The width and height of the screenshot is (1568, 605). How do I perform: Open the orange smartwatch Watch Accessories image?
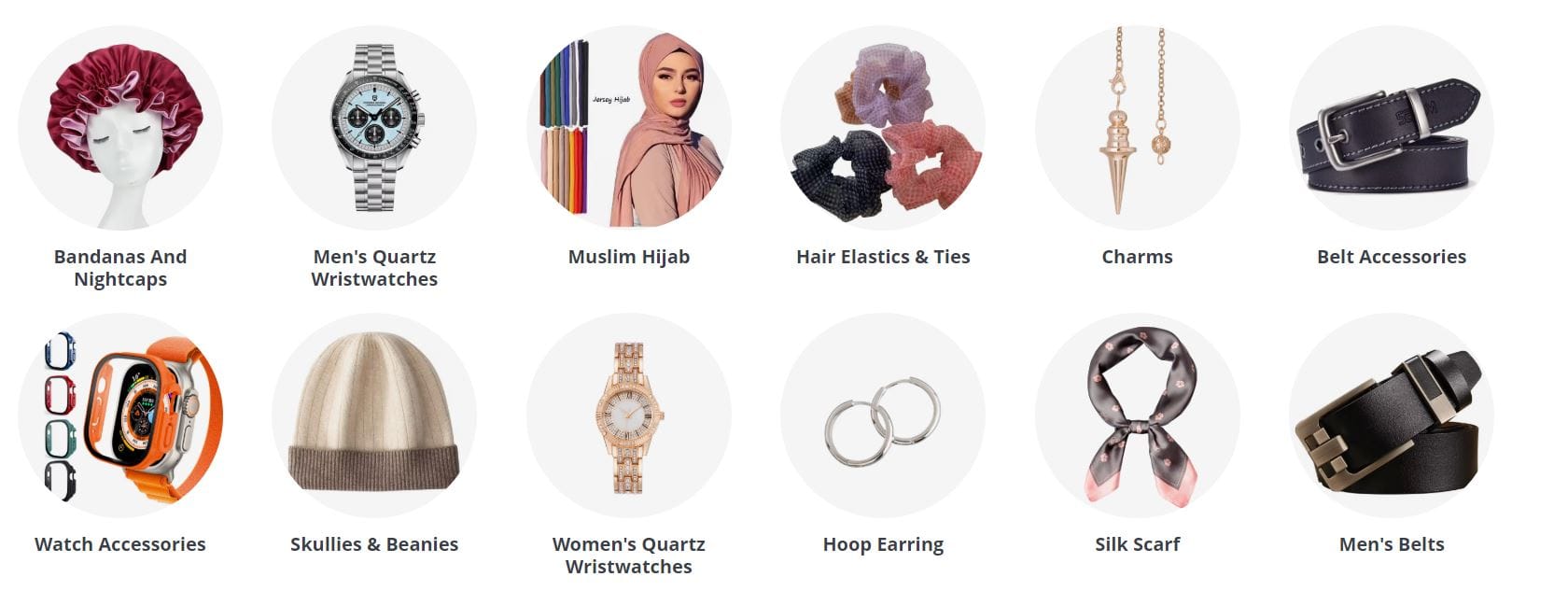(x=120, y=415)
